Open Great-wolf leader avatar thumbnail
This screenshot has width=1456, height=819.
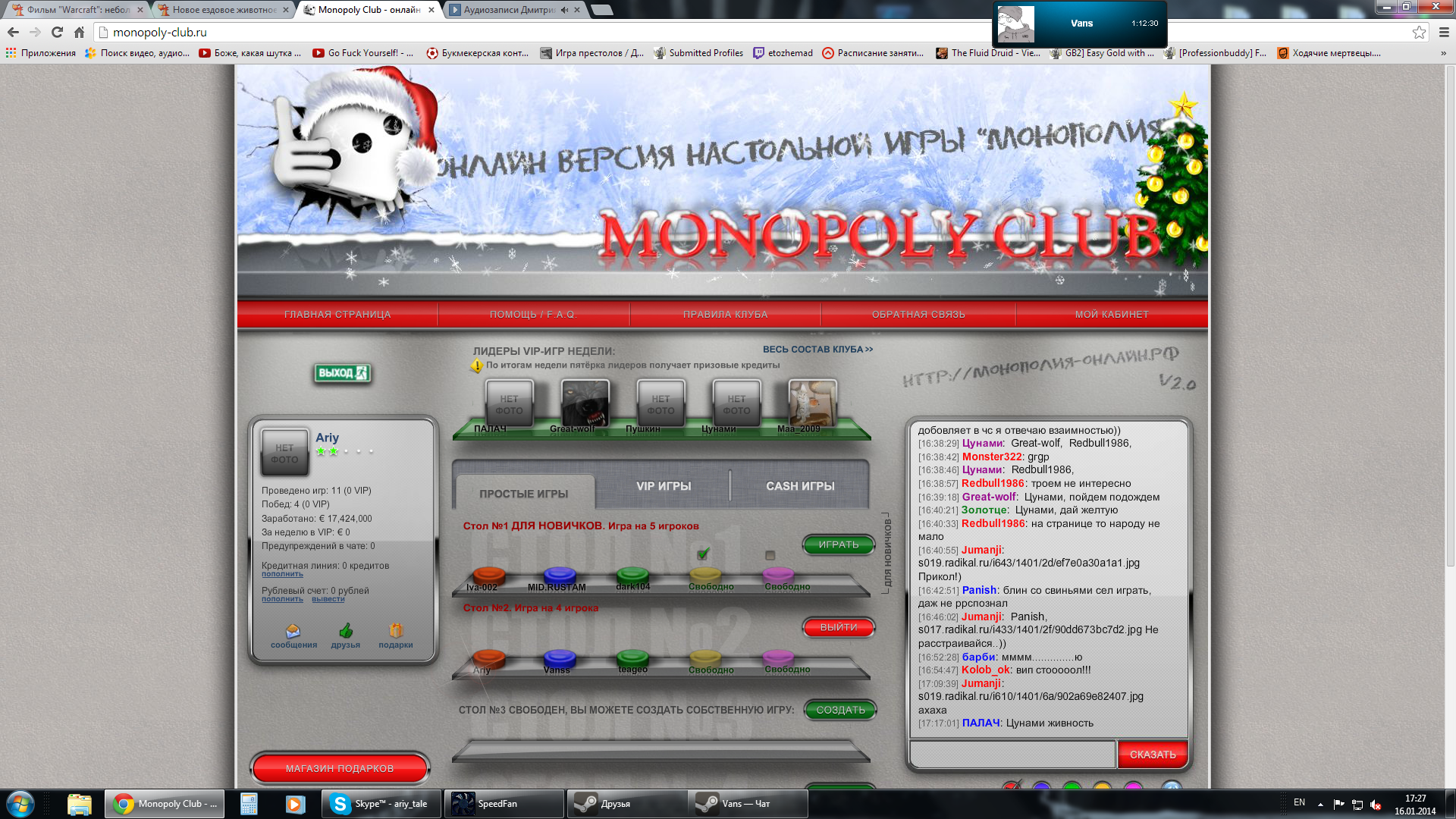pos(585,403)
